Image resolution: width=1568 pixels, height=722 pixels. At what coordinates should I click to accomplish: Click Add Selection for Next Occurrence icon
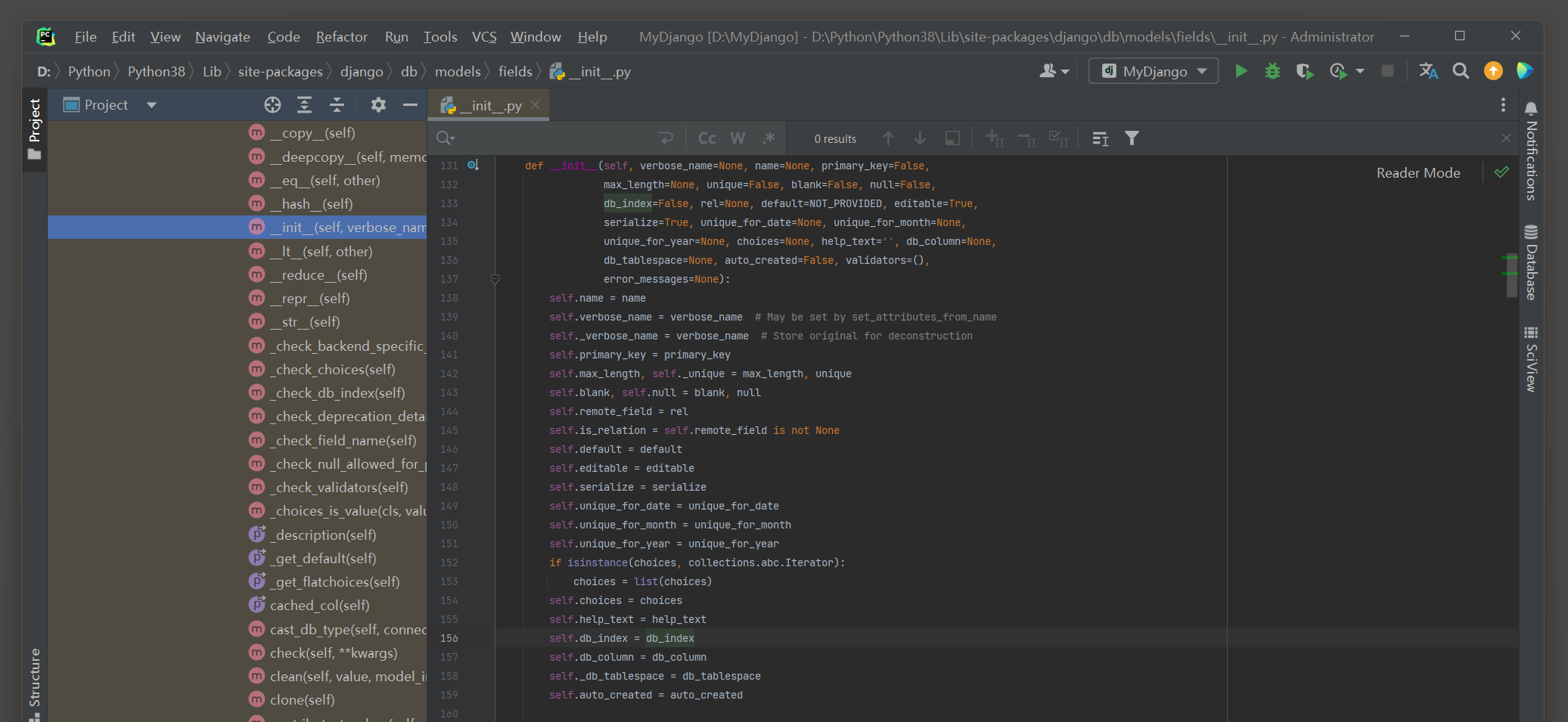995,138
